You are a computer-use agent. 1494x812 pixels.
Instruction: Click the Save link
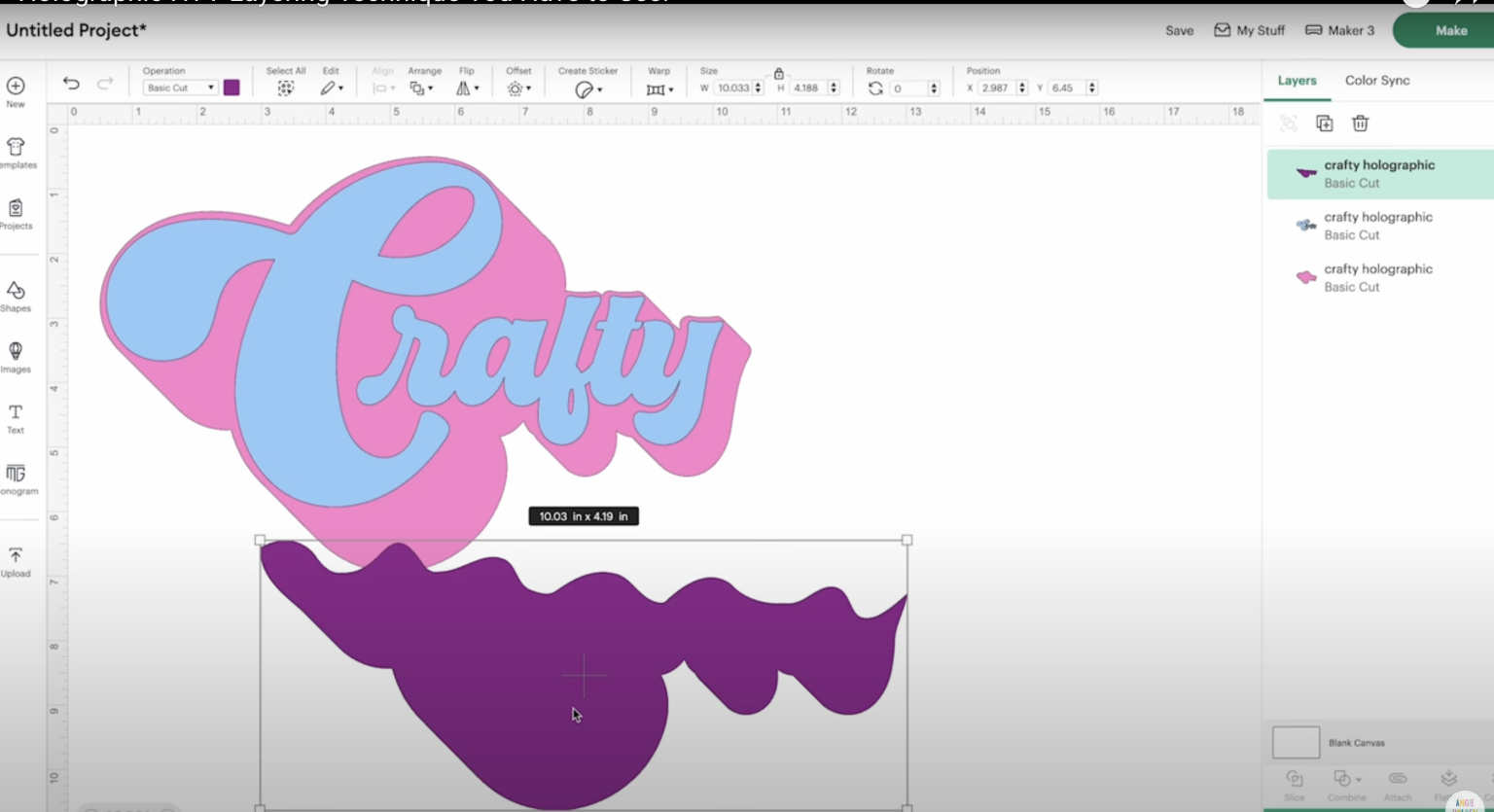tap(1179, 31)
